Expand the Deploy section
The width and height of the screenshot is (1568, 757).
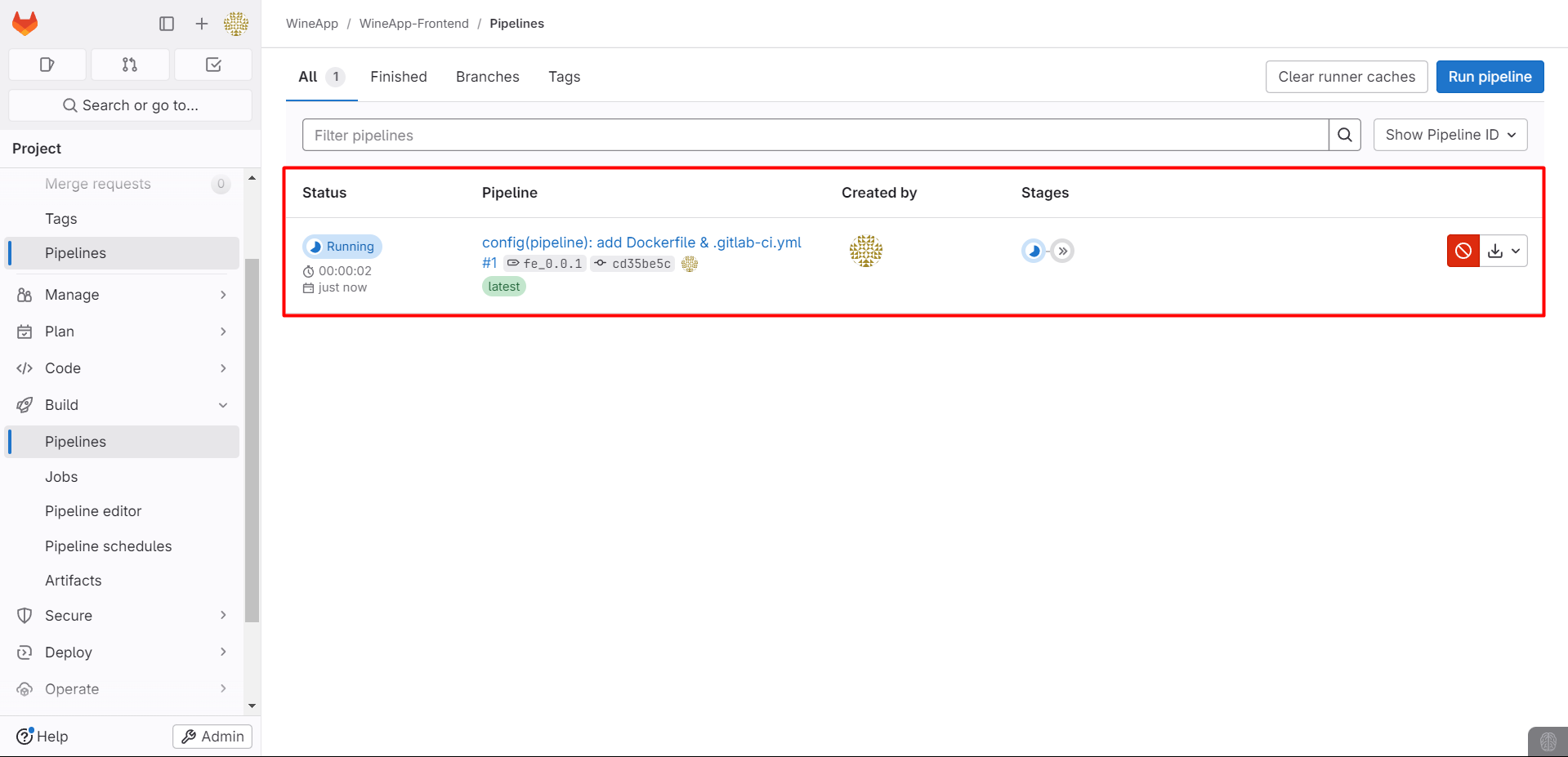(x=122, y=652)
